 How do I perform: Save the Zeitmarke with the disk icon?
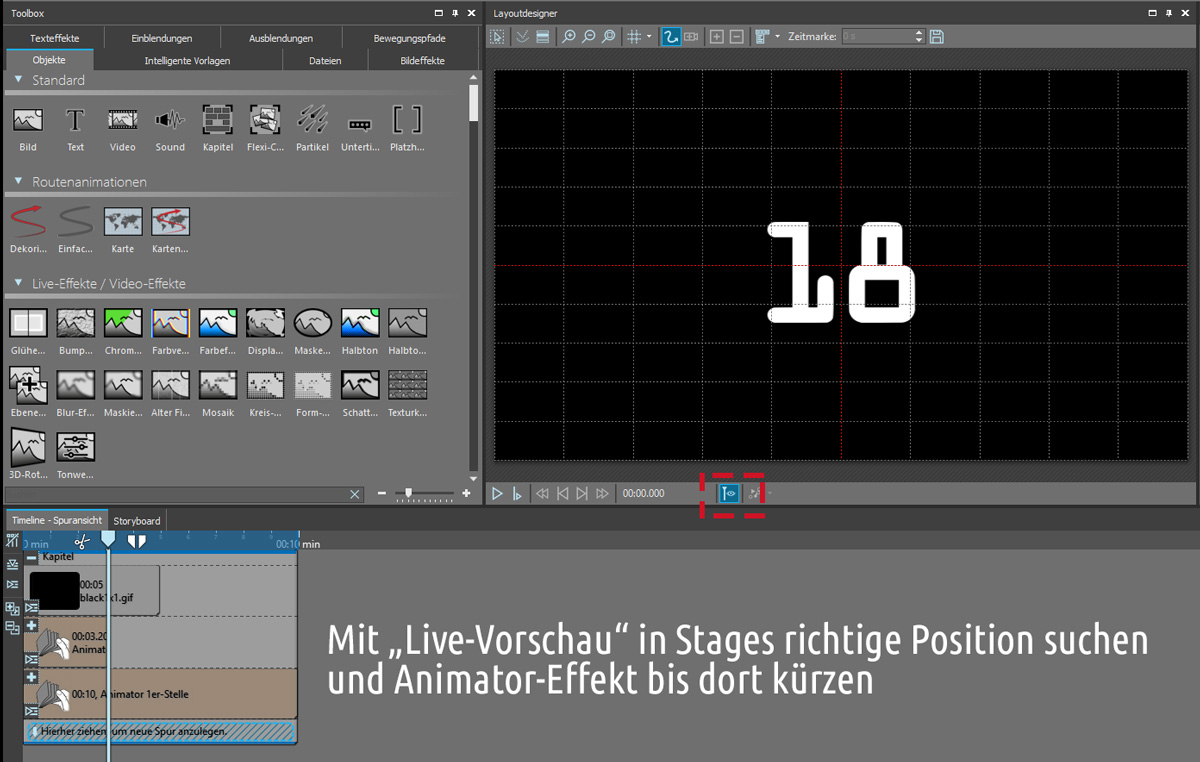(x=937, y=37)
